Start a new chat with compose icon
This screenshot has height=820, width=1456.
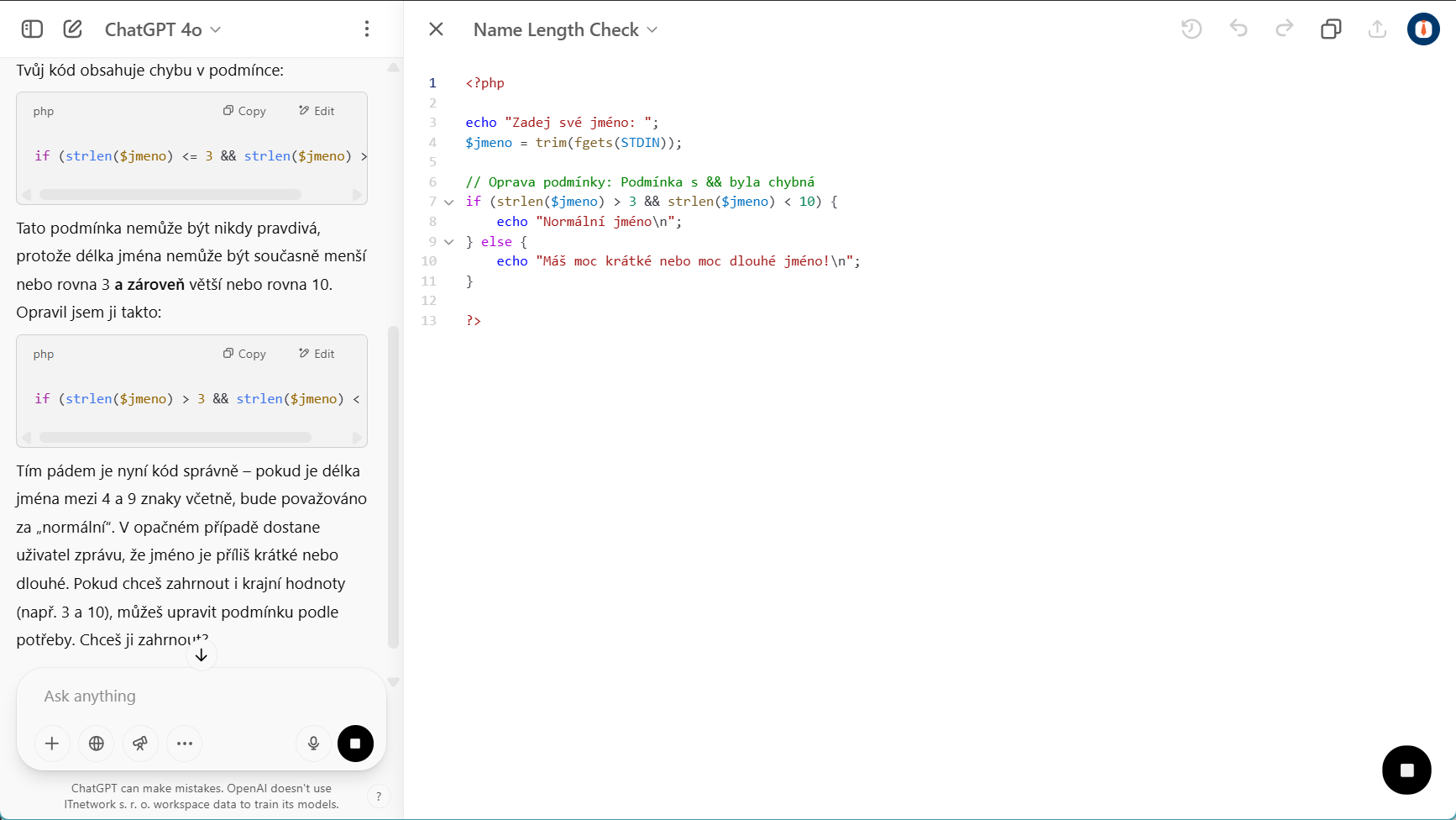click(x=73, y=29)
